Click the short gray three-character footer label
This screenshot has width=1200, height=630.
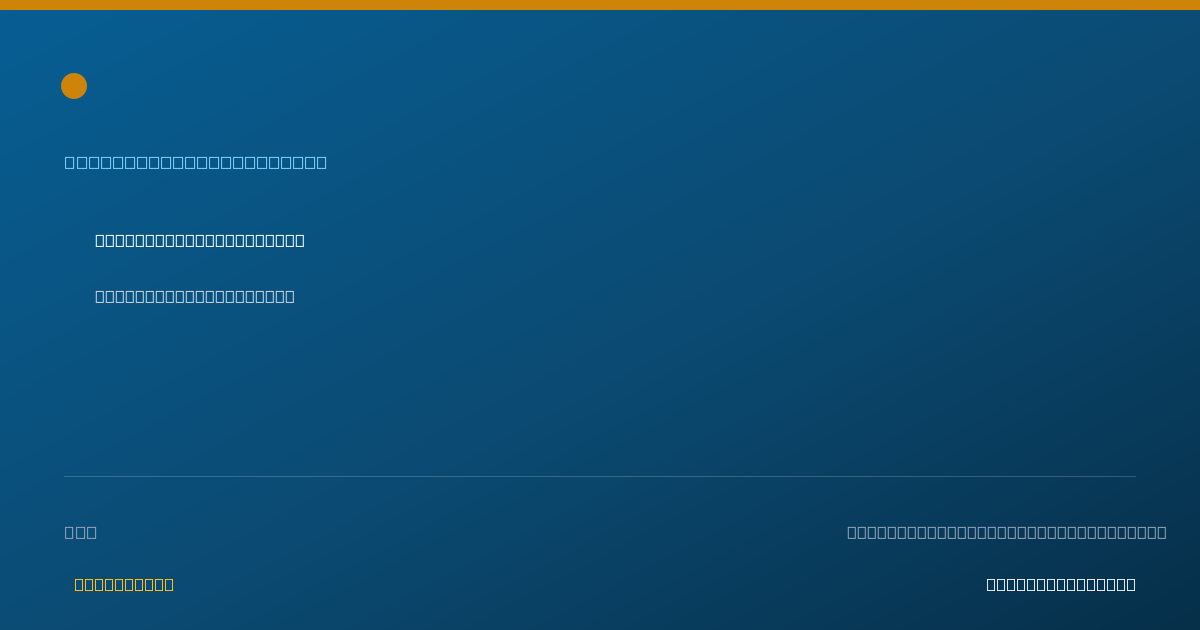tap(81, 532)
